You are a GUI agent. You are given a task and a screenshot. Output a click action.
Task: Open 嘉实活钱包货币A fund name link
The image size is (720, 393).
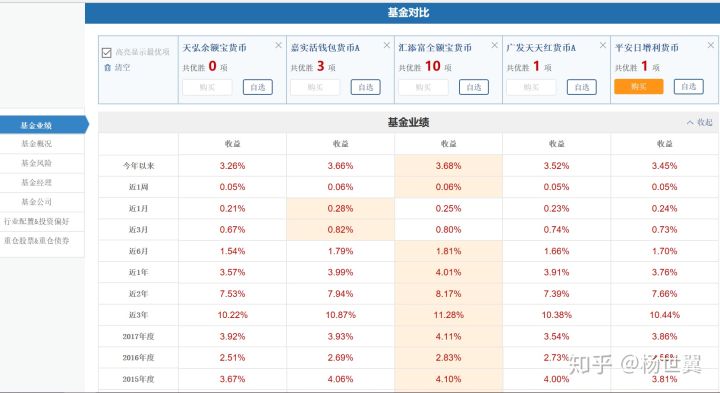tap(325, 48)
